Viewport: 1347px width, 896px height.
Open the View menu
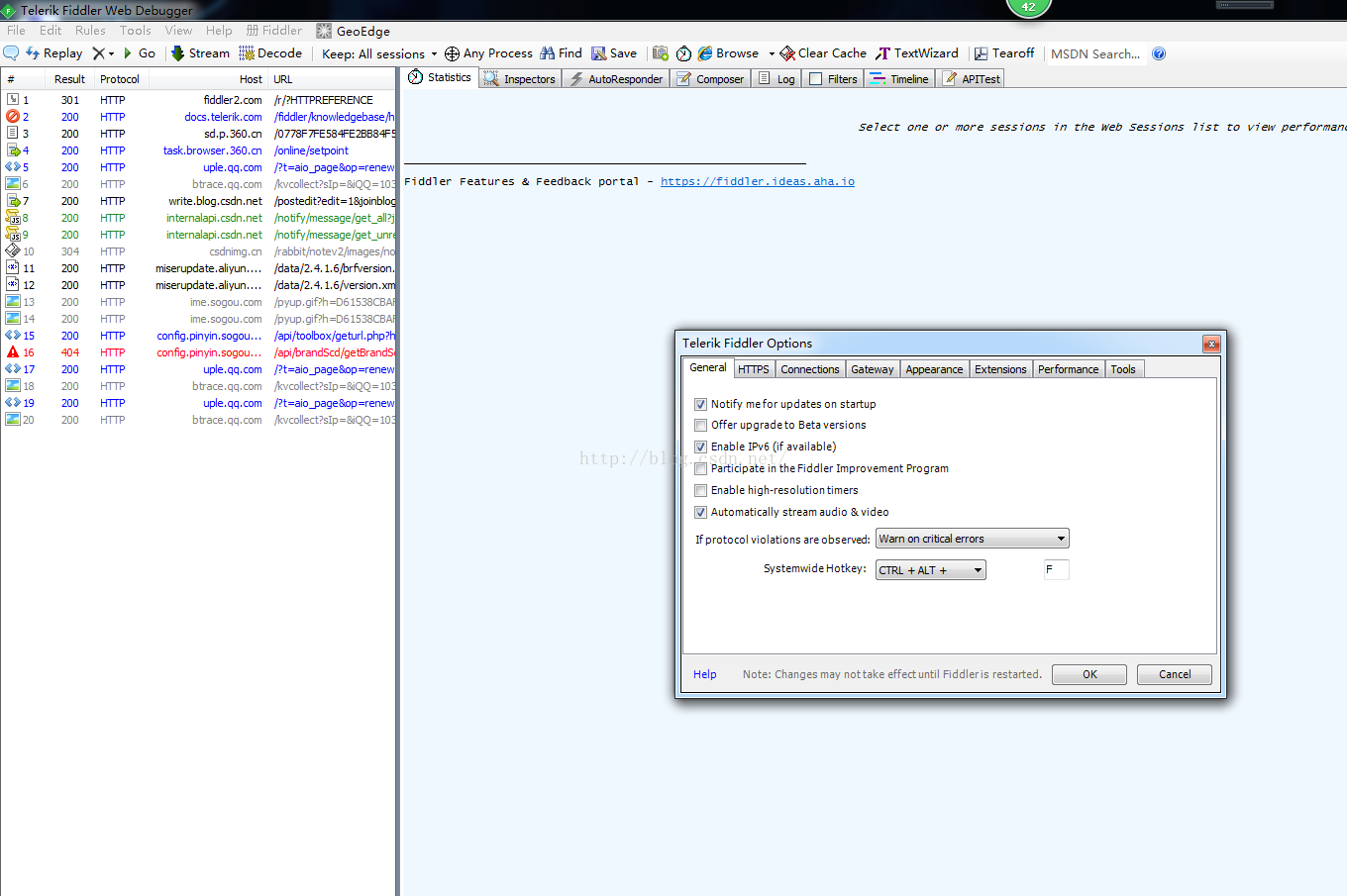click(178, 31)
